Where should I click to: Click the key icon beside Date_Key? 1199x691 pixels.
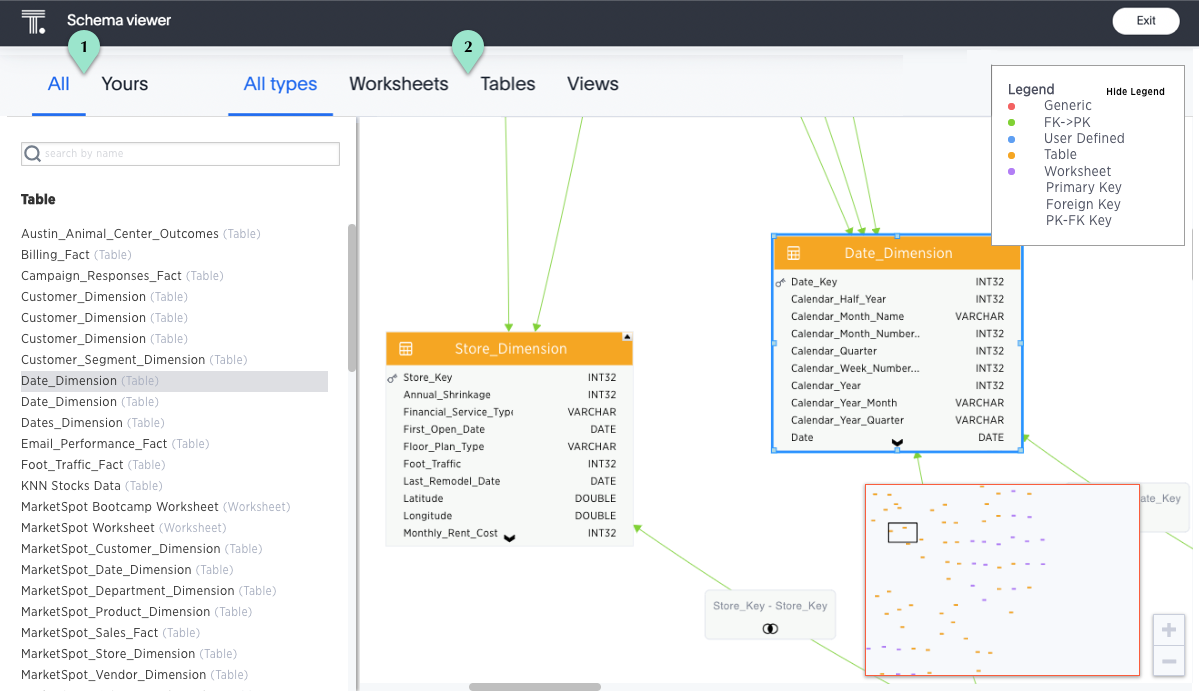(780, 283)
